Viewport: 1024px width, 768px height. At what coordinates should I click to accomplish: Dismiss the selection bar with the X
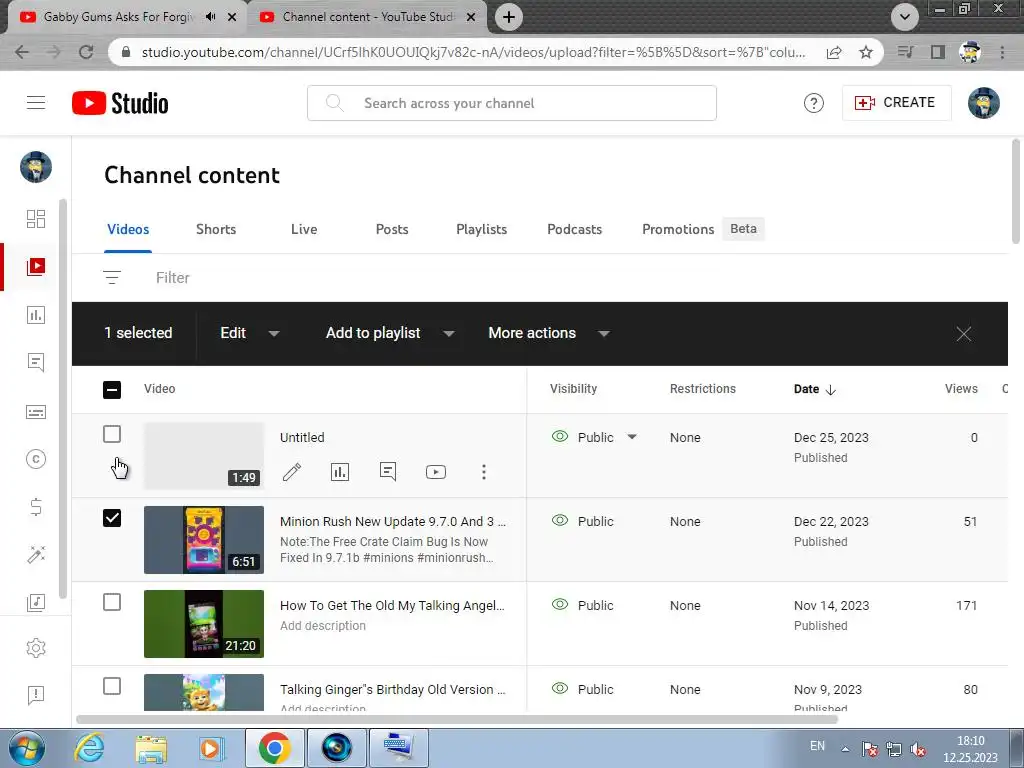[x=963, y=334]
